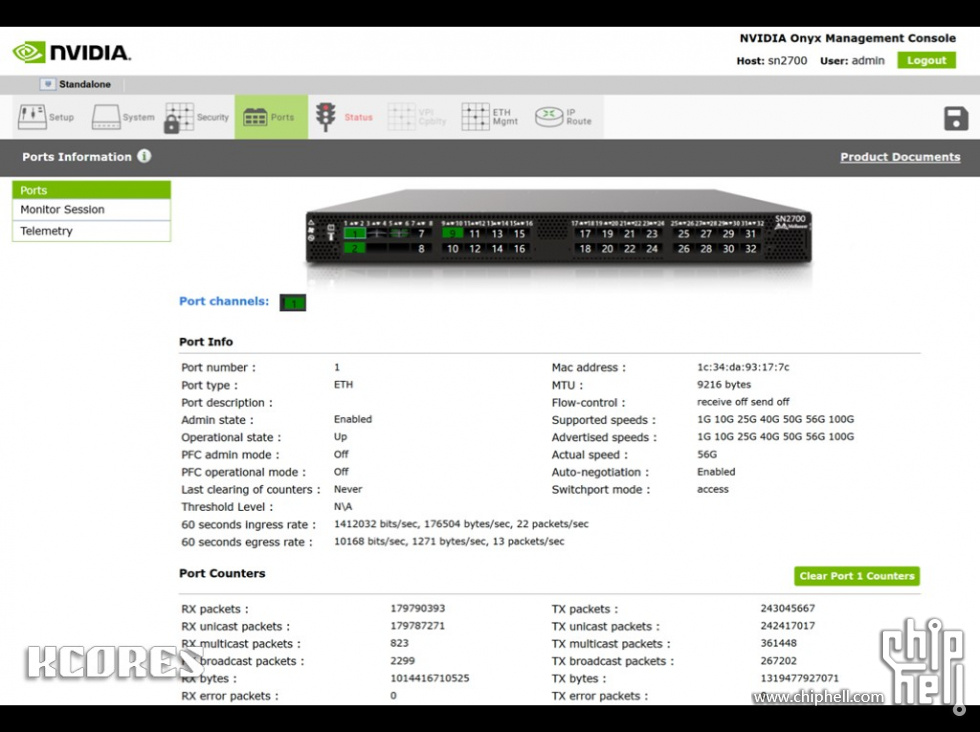
Task: Select port 24 on the switch image
Action: click(x=652, y=249)
